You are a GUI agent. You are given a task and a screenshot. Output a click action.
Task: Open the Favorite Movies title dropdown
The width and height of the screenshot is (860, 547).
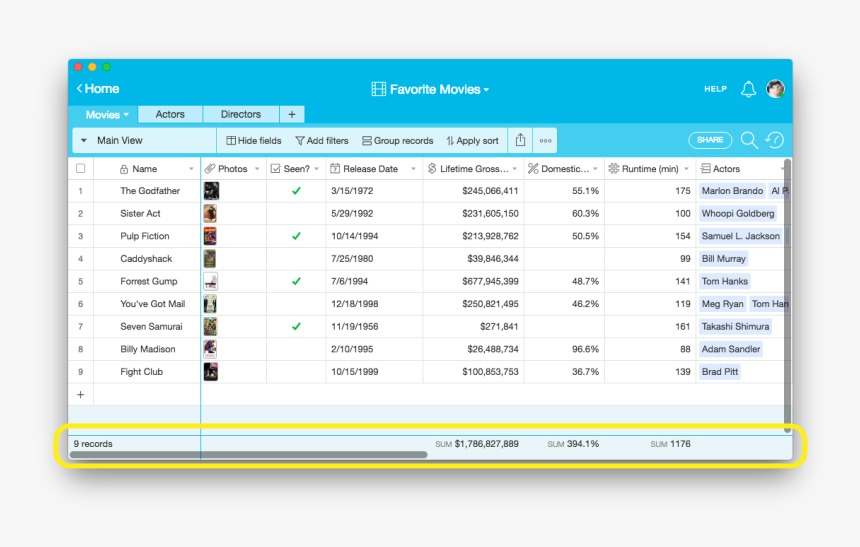pos(486,90)
